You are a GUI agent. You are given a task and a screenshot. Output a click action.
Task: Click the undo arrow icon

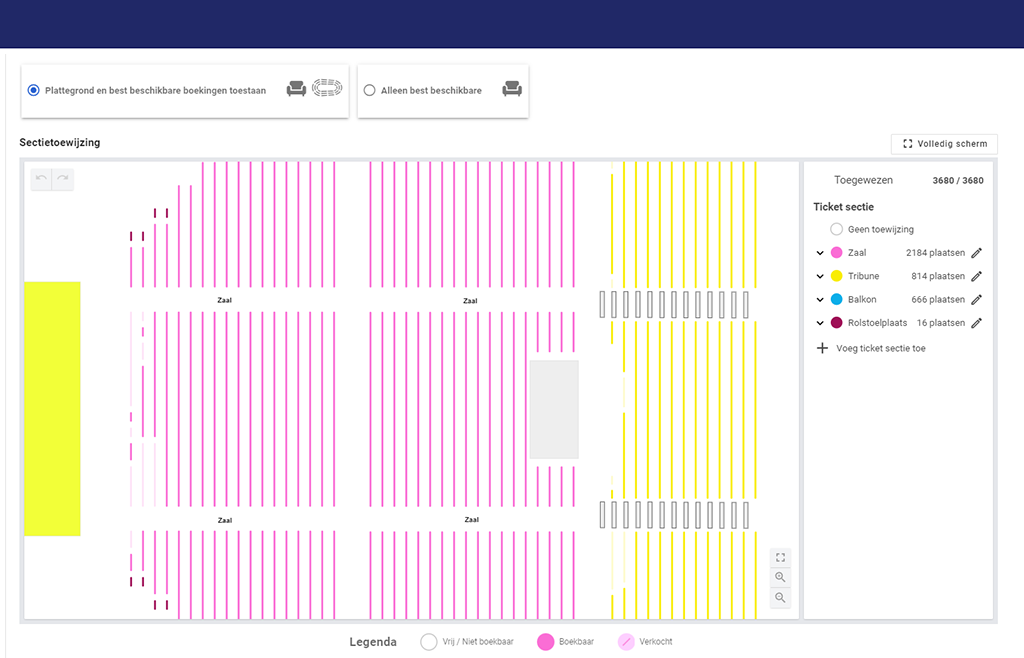pos(41,178)
